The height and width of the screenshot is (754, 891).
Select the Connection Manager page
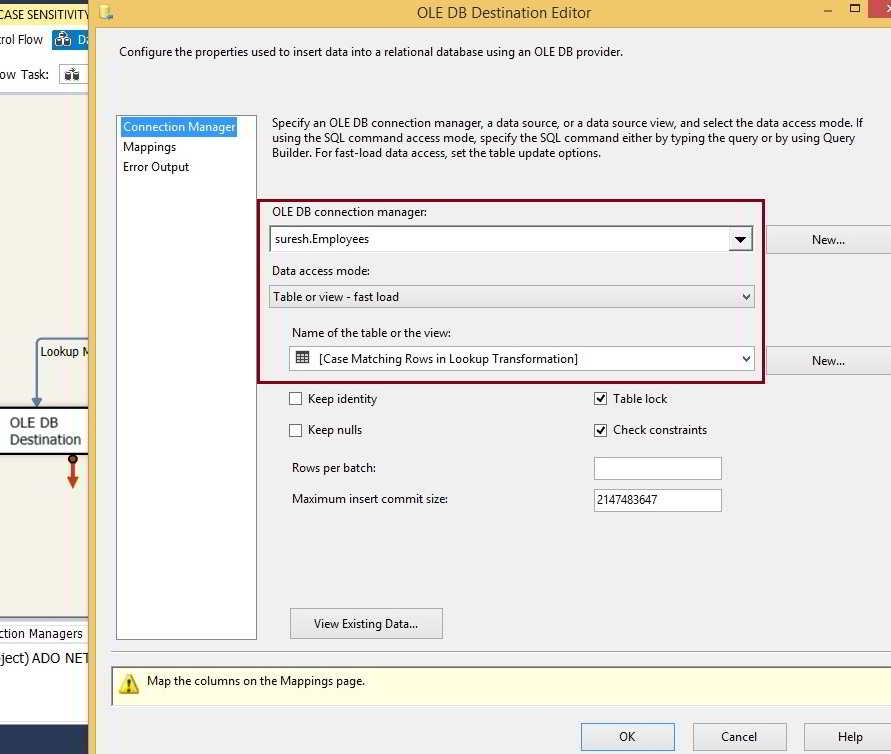179,127
